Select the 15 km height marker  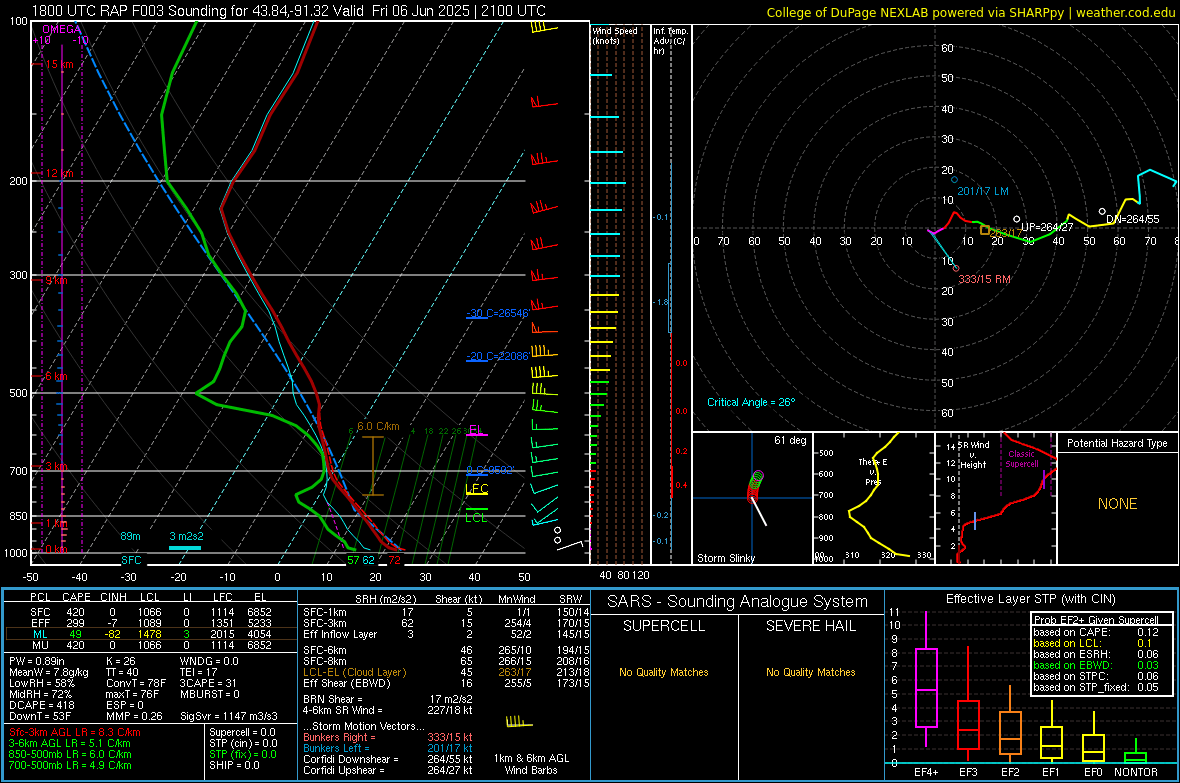click(x=59, y=65)
